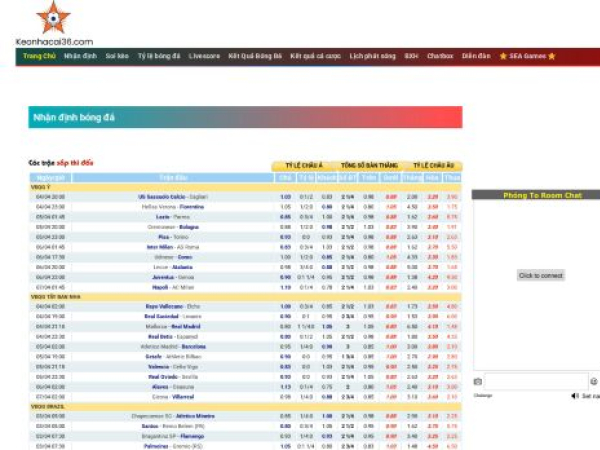Viewport: 600px width, 450px height.
Task: Click the camera icon in chat
Action: [x=478, y=381]
